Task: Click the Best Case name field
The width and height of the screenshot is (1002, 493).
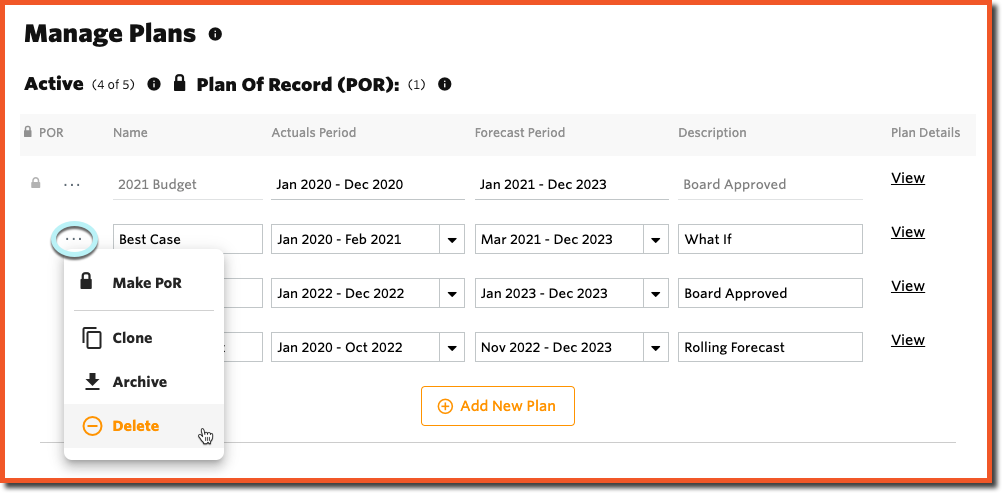Action: click(188, 239)
